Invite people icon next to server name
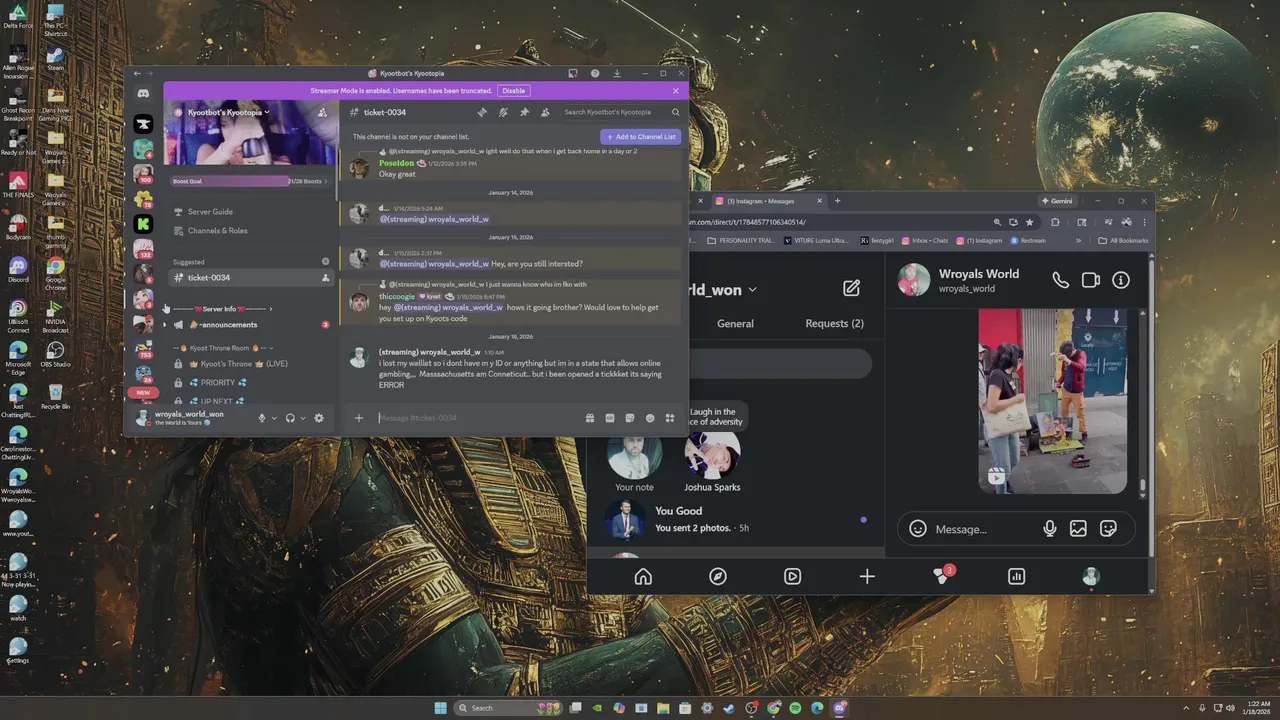This screenshot has height=720, width=1280. click(x=322, y=113)
